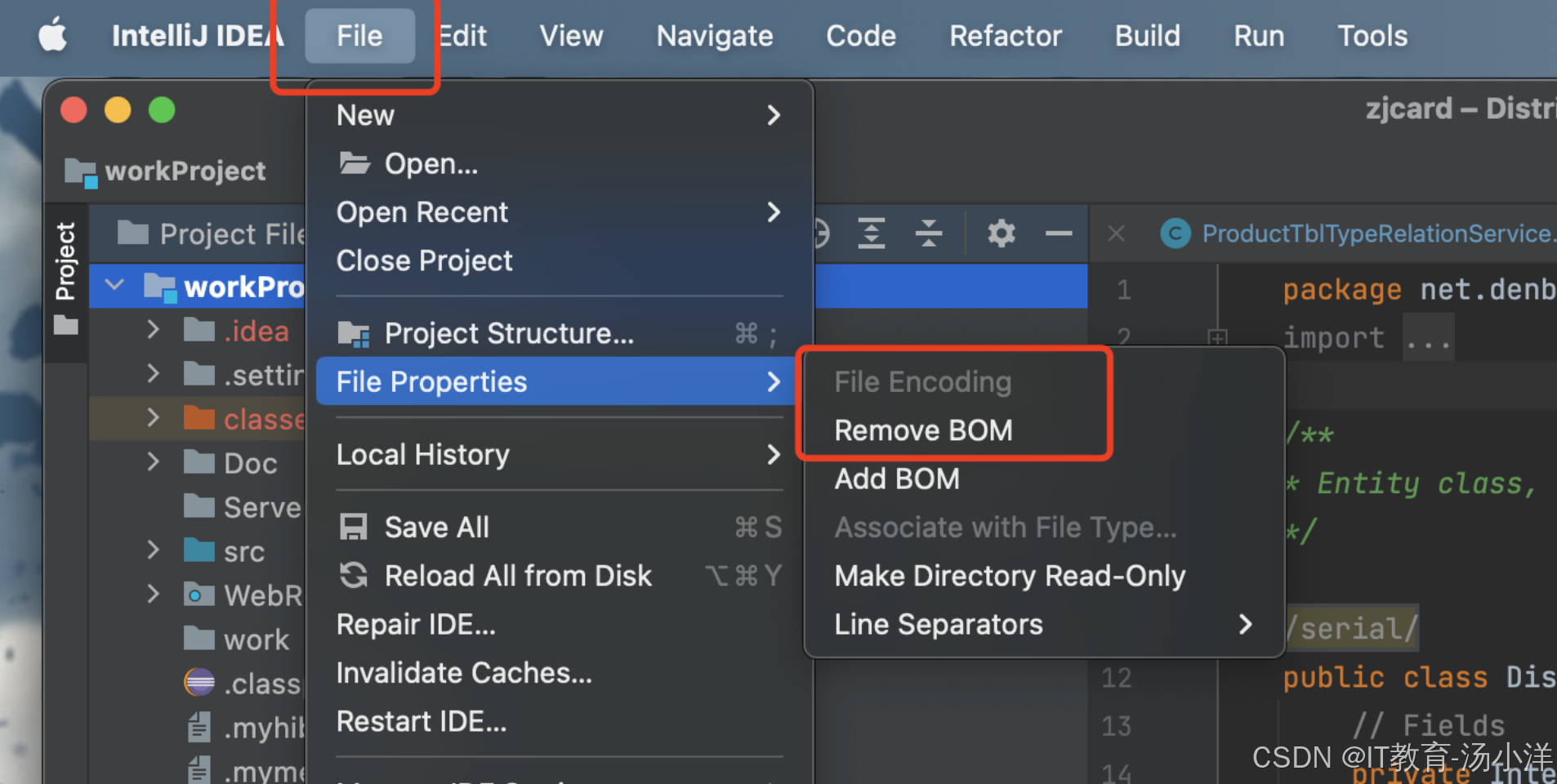
Task: Open the Apple menu
Action: pyautogui.click(x=53, y=37)
